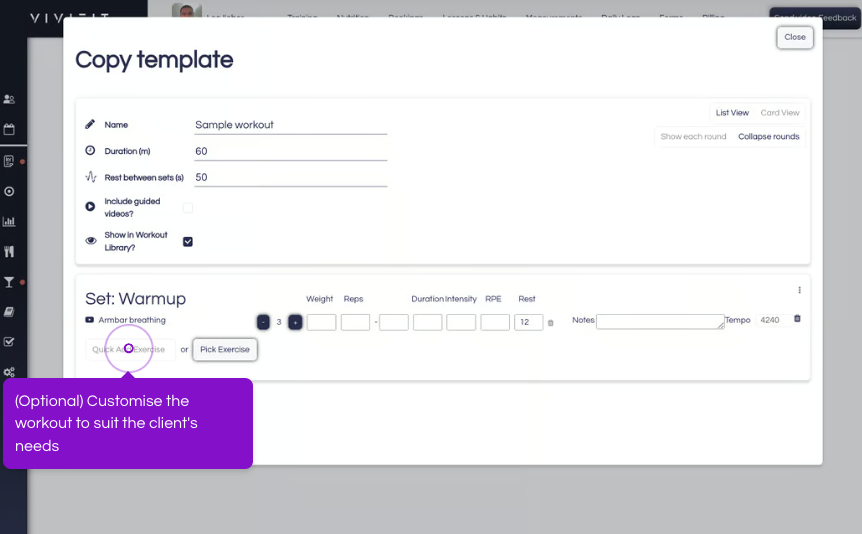Click the Notes text area
Image resolution: width=862 pixels, height=534 pixels.
[660, 321]
